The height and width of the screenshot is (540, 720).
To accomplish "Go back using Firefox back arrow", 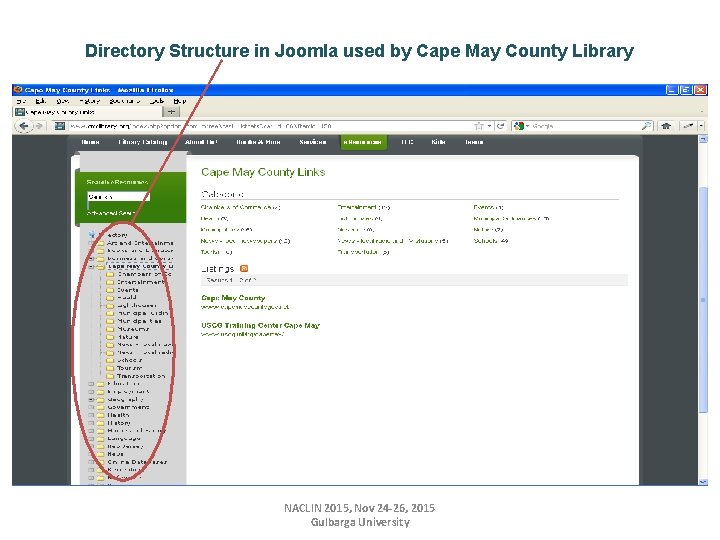I will [24, 126].
